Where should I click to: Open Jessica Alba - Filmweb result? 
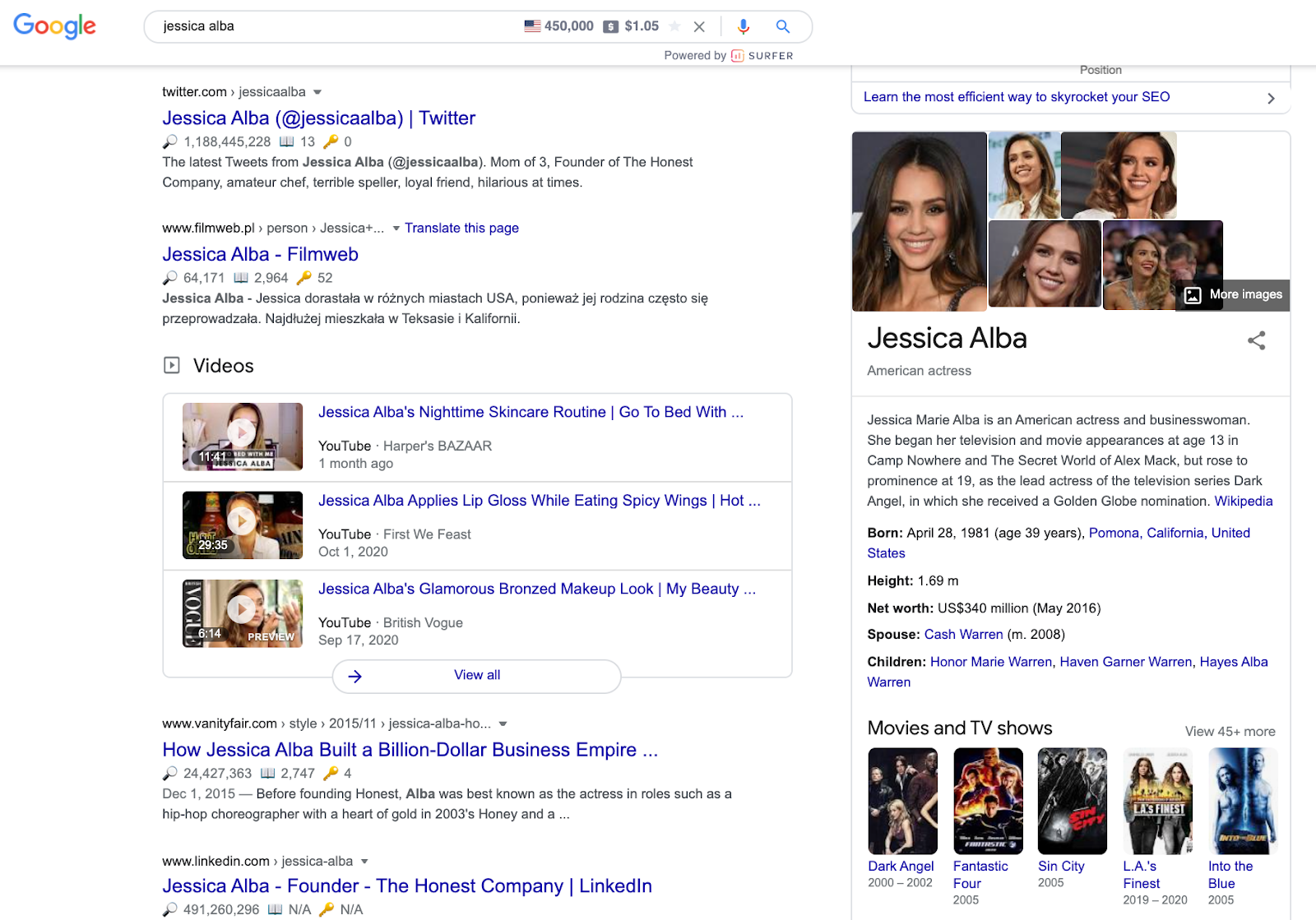260,254
